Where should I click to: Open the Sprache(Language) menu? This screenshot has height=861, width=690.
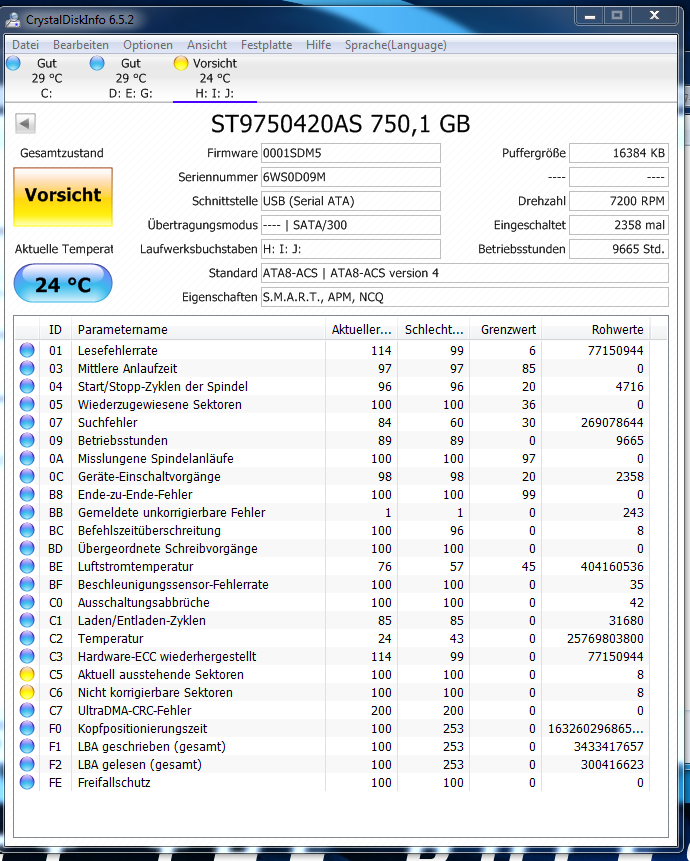[395, 45]
